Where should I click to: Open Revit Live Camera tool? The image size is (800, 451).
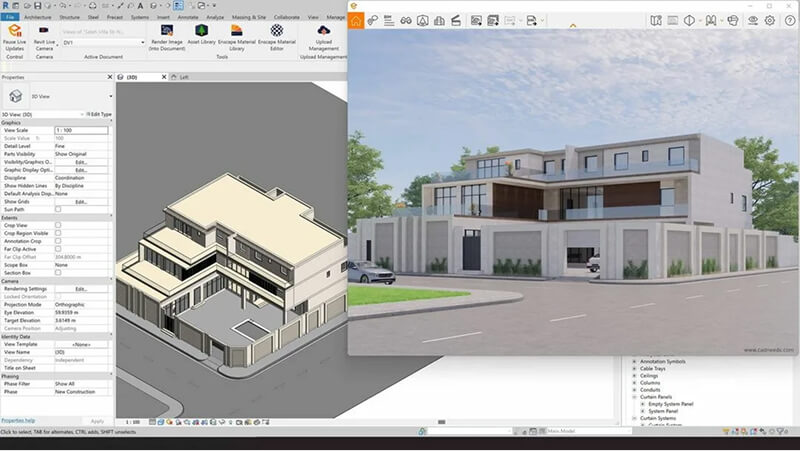point(44,31)
